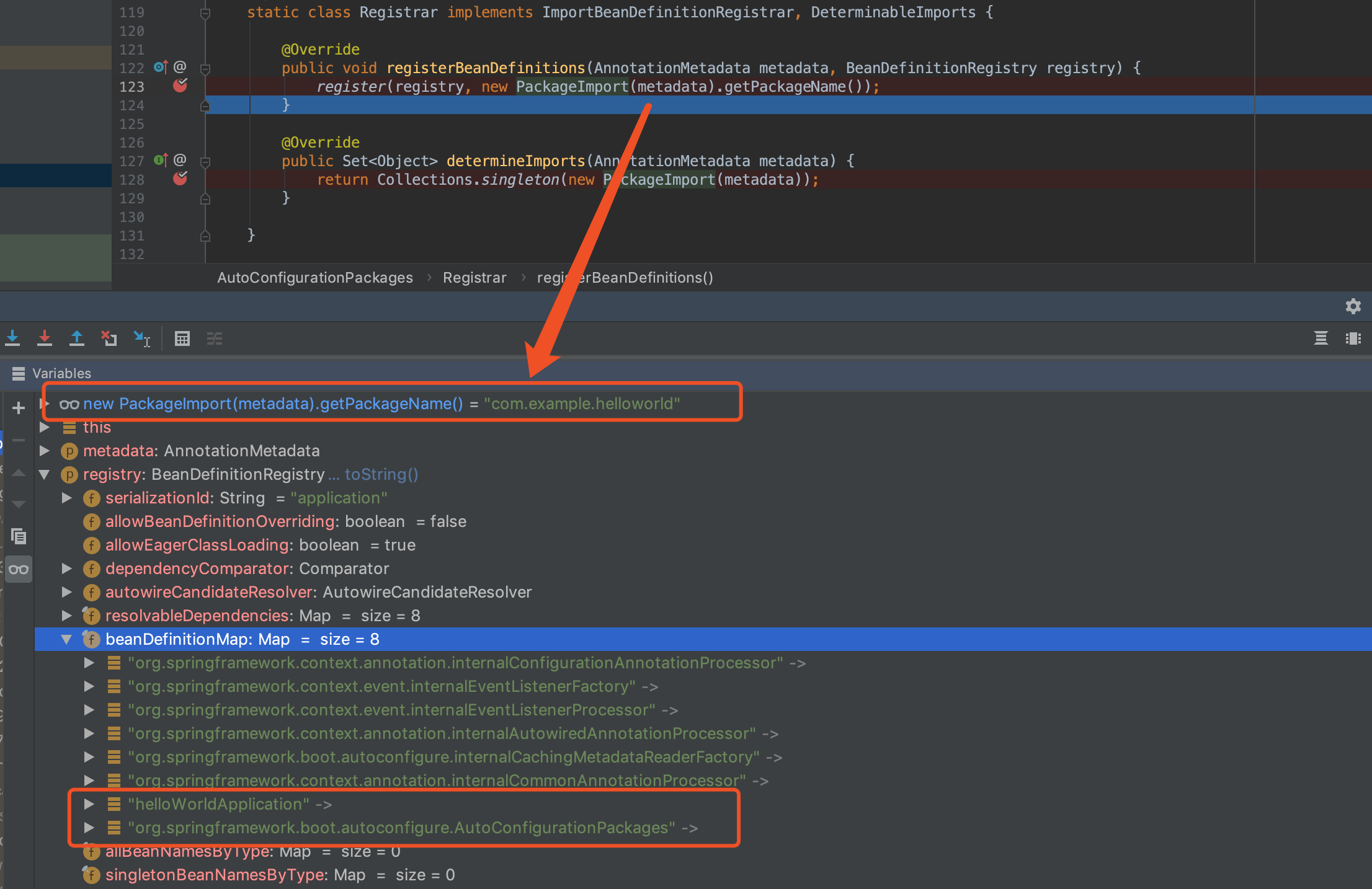Collapse code fold at line 122 method
This screenshot has width=1372, height=889.
coord(205,69)
